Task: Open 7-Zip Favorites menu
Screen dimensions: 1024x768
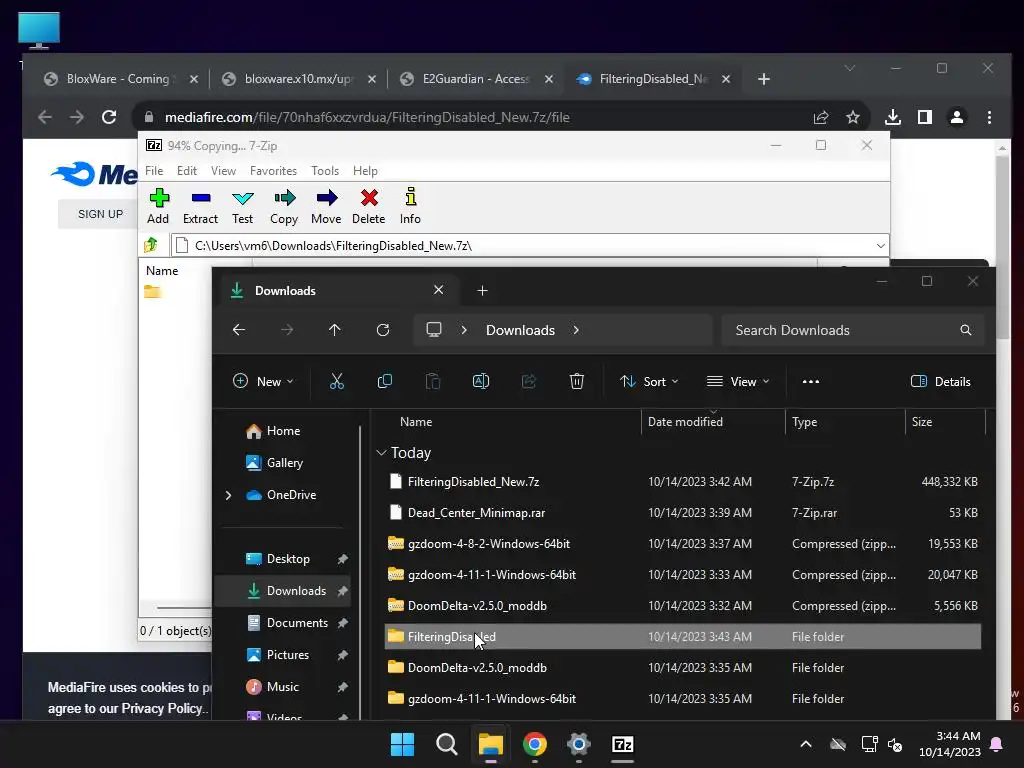Action: coord(273,170)
